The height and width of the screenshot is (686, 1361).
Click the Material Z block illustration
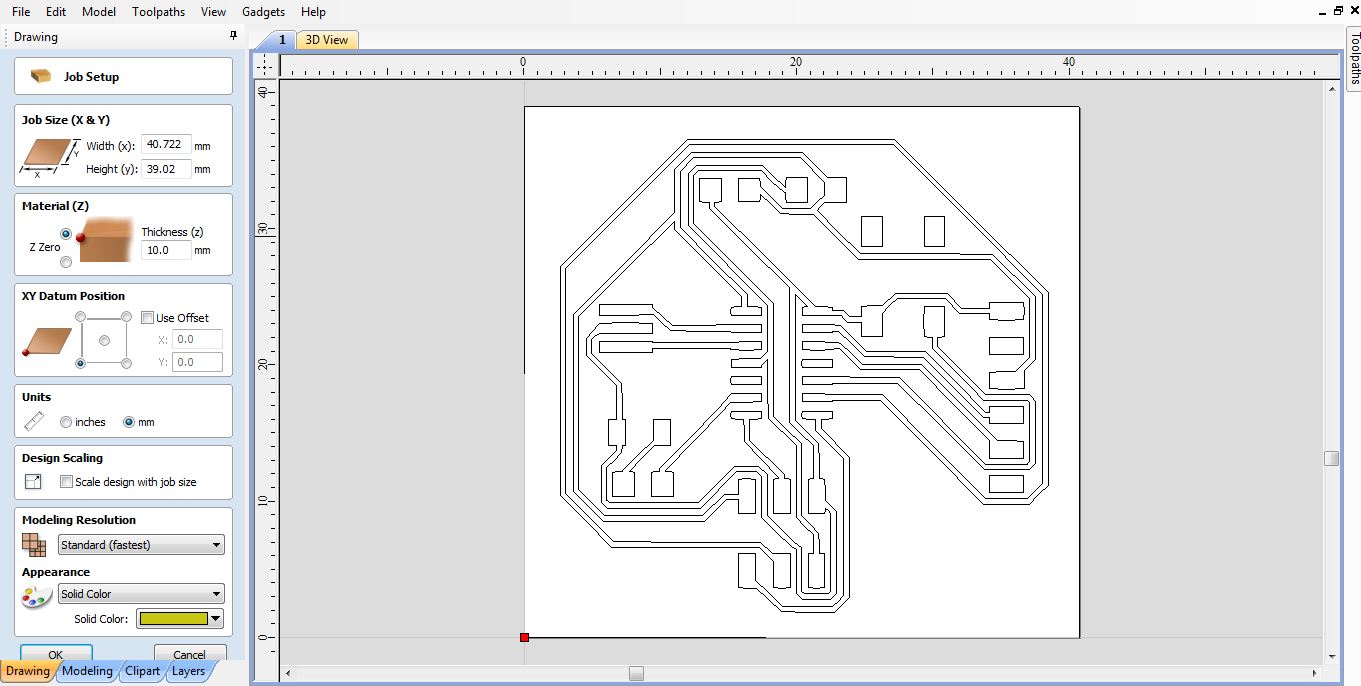[105, 239]
